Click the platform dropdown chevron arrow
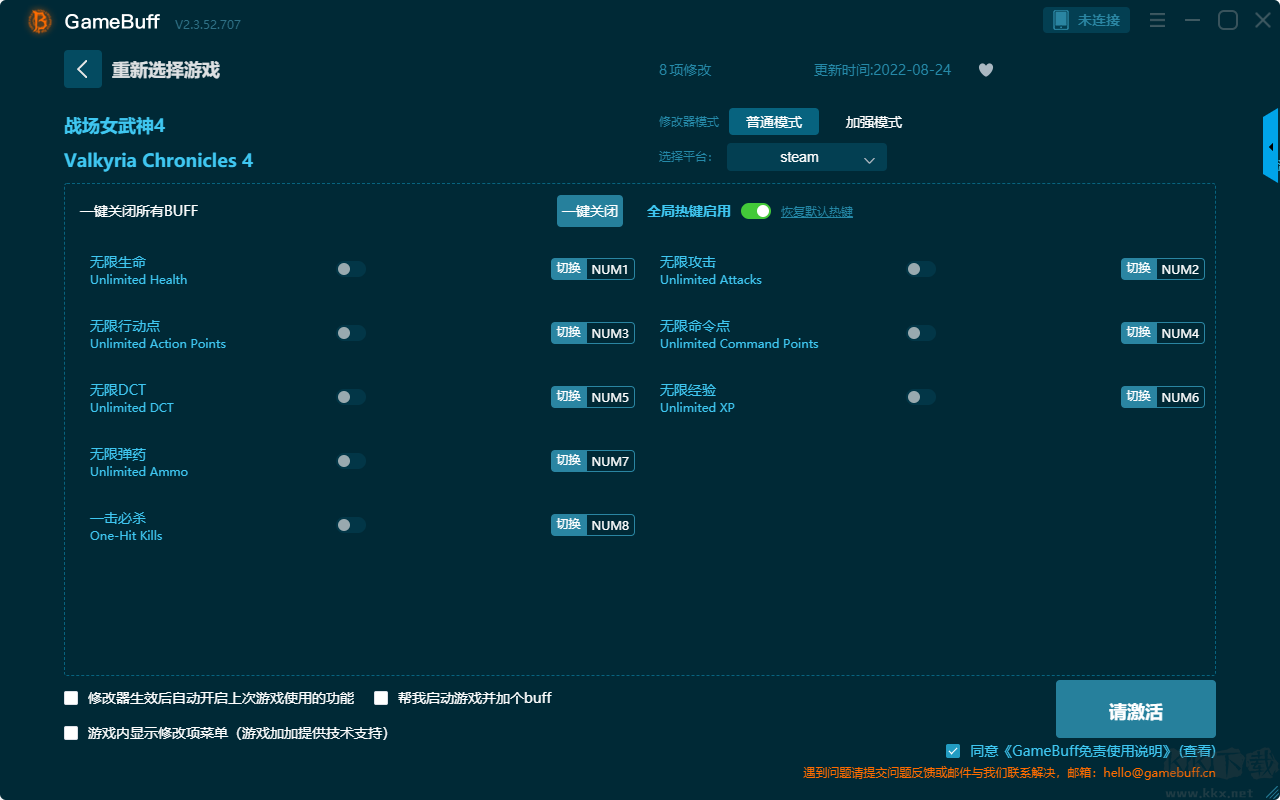The image size is (1280, 800). point(869,159)
